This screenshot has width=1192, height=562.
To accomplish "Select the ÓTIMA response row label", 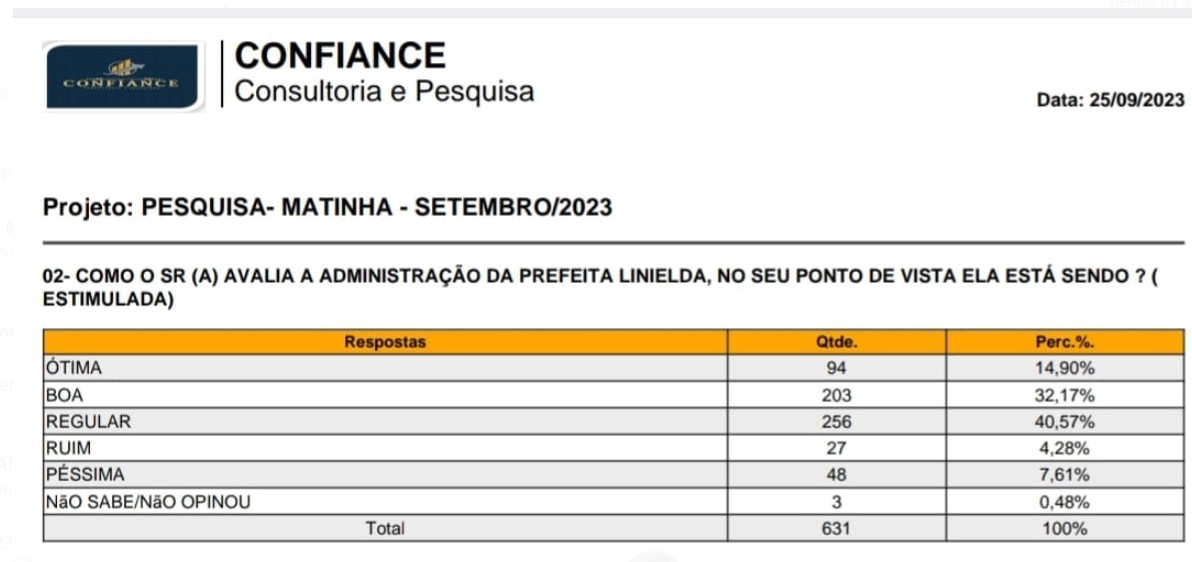I will coord(74,368).
